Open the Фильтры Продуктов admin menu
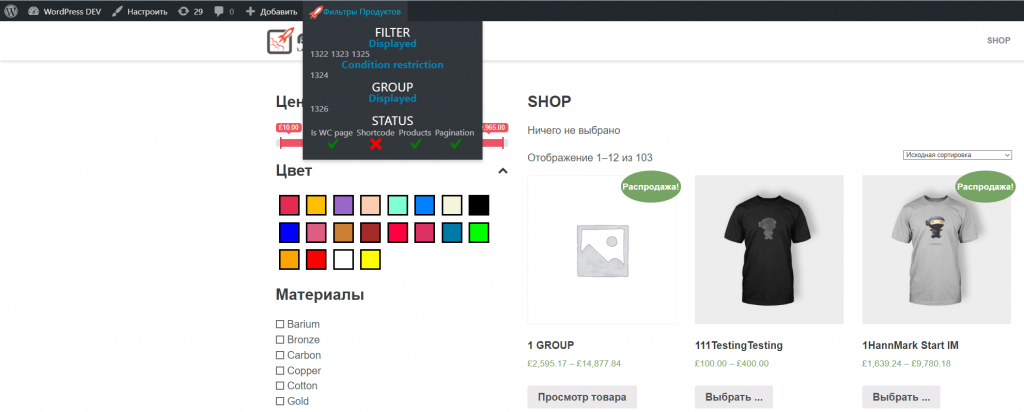1024x412 pixels. coord(355,11)
